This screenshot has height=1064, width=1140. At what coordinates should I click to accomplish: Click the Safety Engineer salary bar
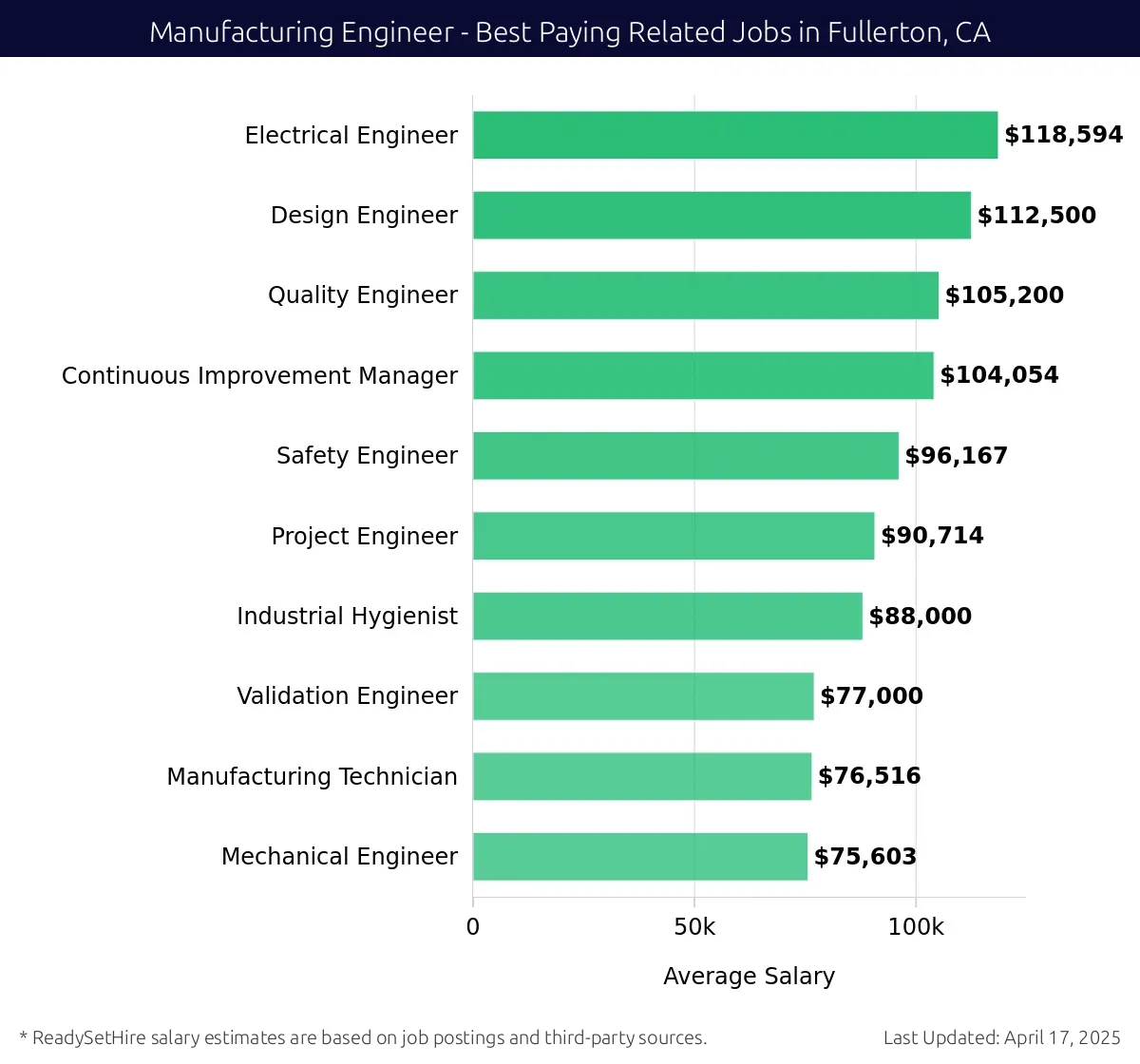[x=686, y=455]
